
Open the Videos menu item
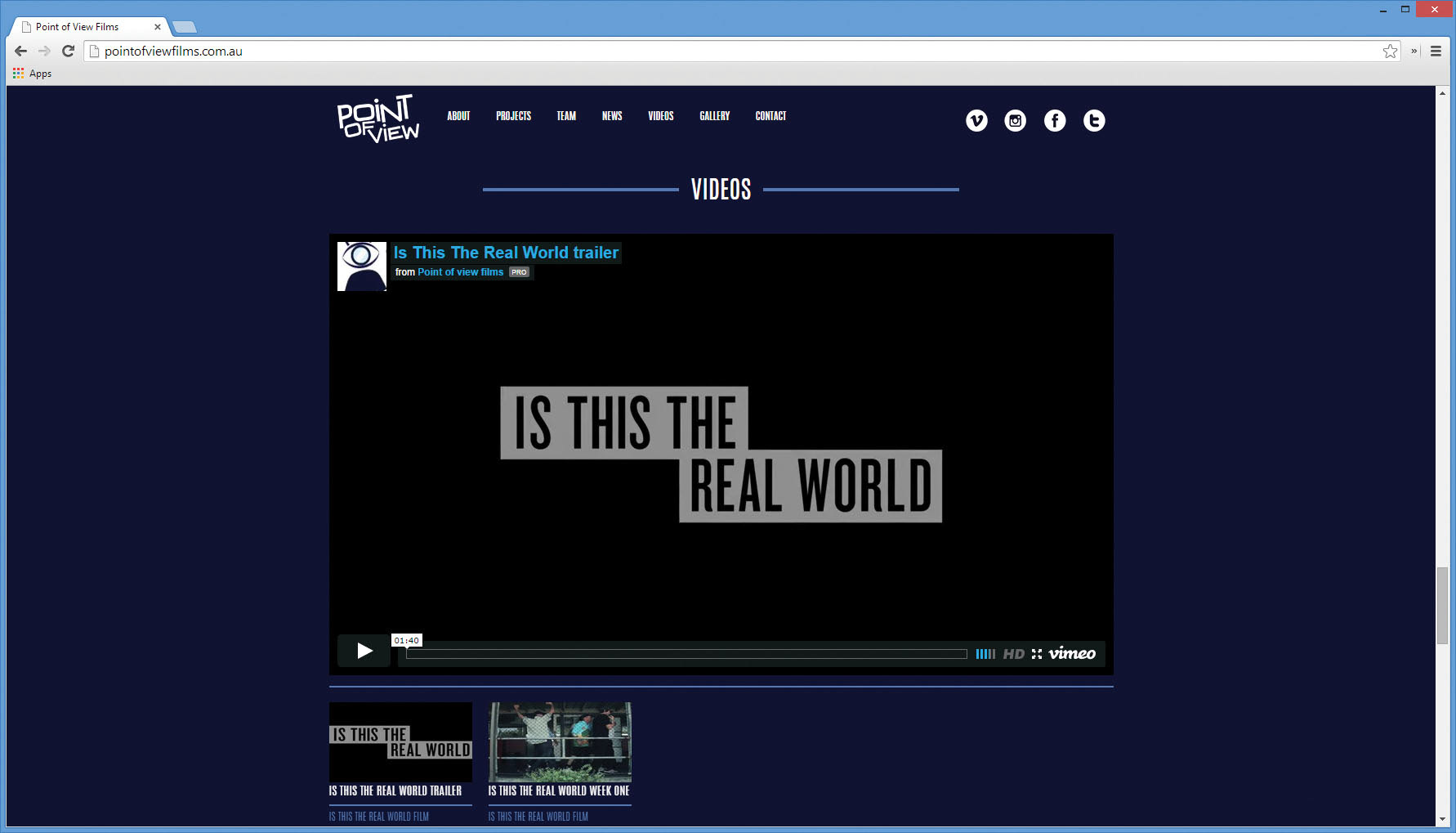tap(661, 116)
